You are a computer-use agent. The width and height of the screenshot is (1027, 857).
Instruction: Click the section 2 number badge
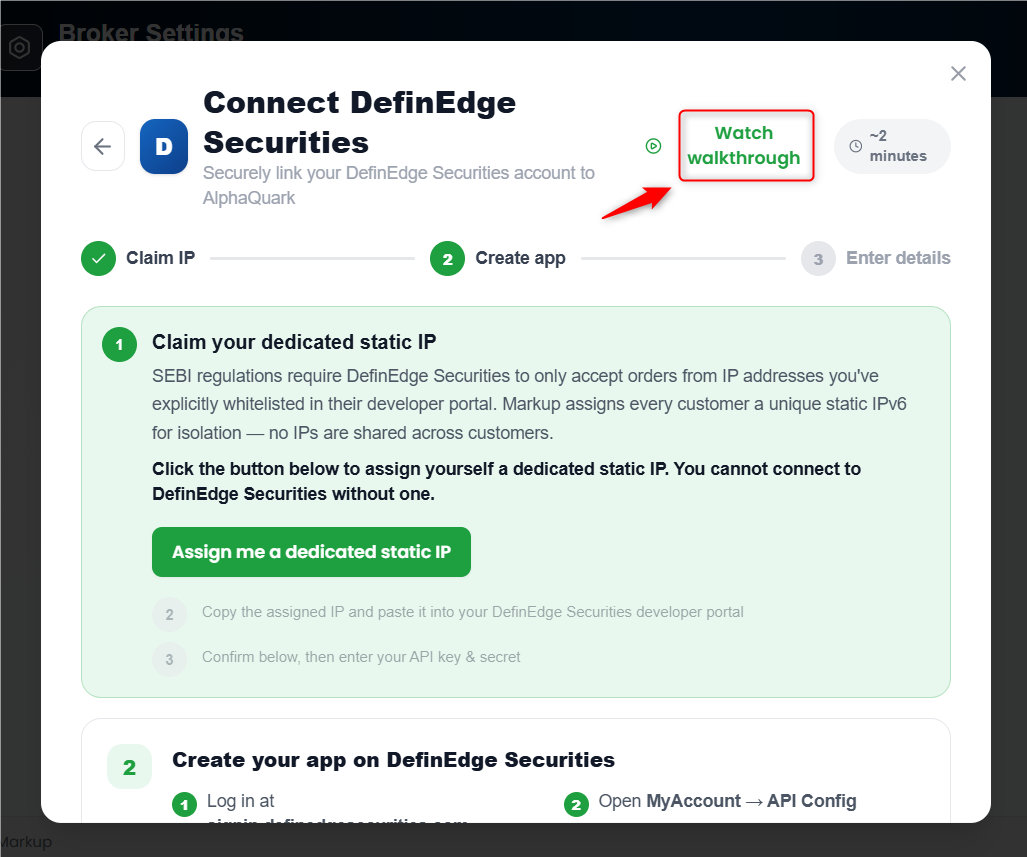pos(129,767)
